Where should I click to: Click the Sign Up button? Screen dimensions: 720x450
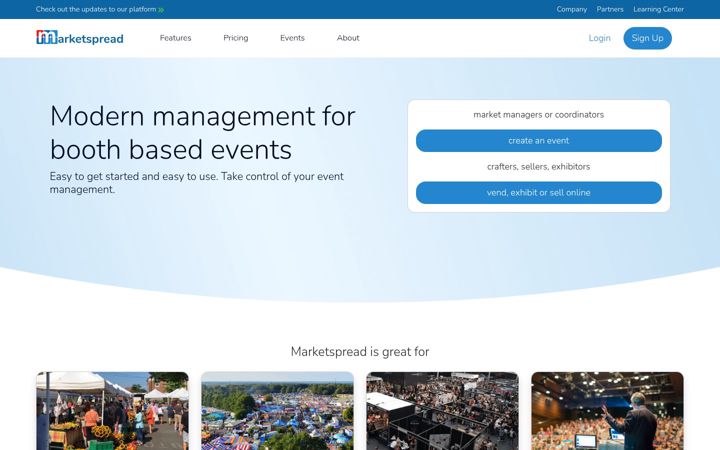coord(647,38)
